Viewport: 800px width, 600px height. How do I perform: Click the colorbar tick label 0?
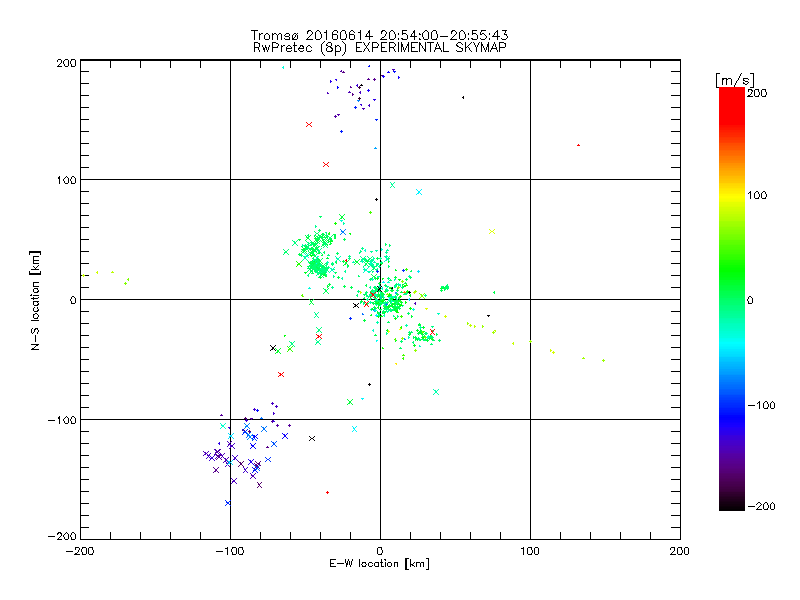pos(750,300)
